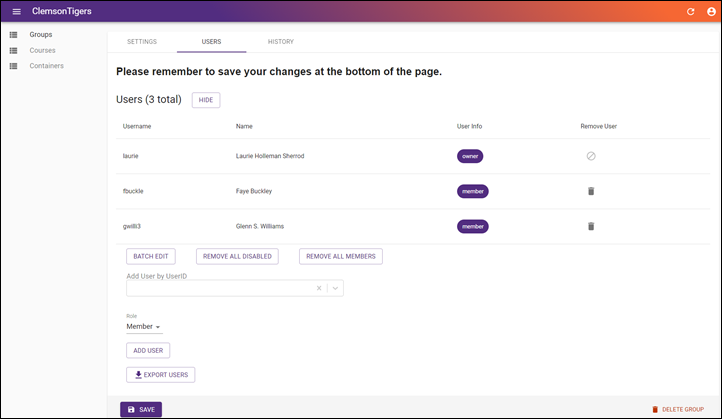Screen dimensions: 722x419
Task: Click the disabled remove icon for laurie
Action: (x=591, y=156)
